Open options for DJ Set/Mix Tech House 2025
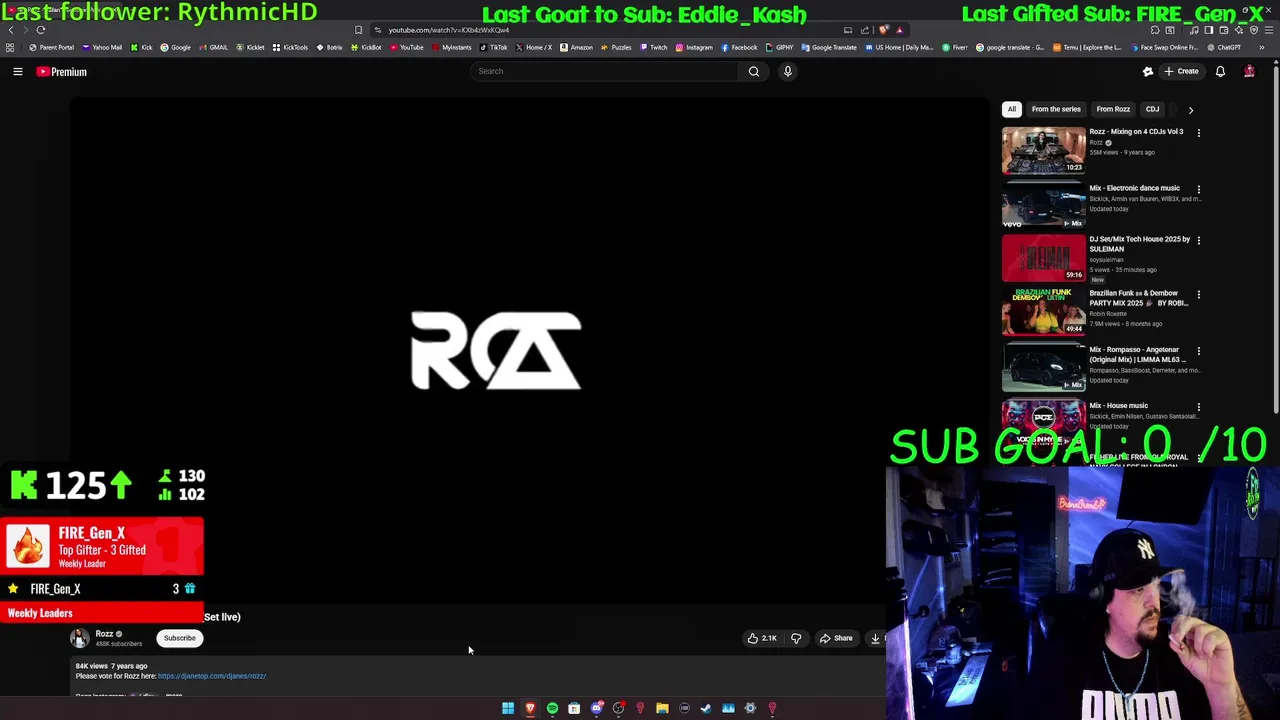The image size is (1280, 720). (1198, 240)
